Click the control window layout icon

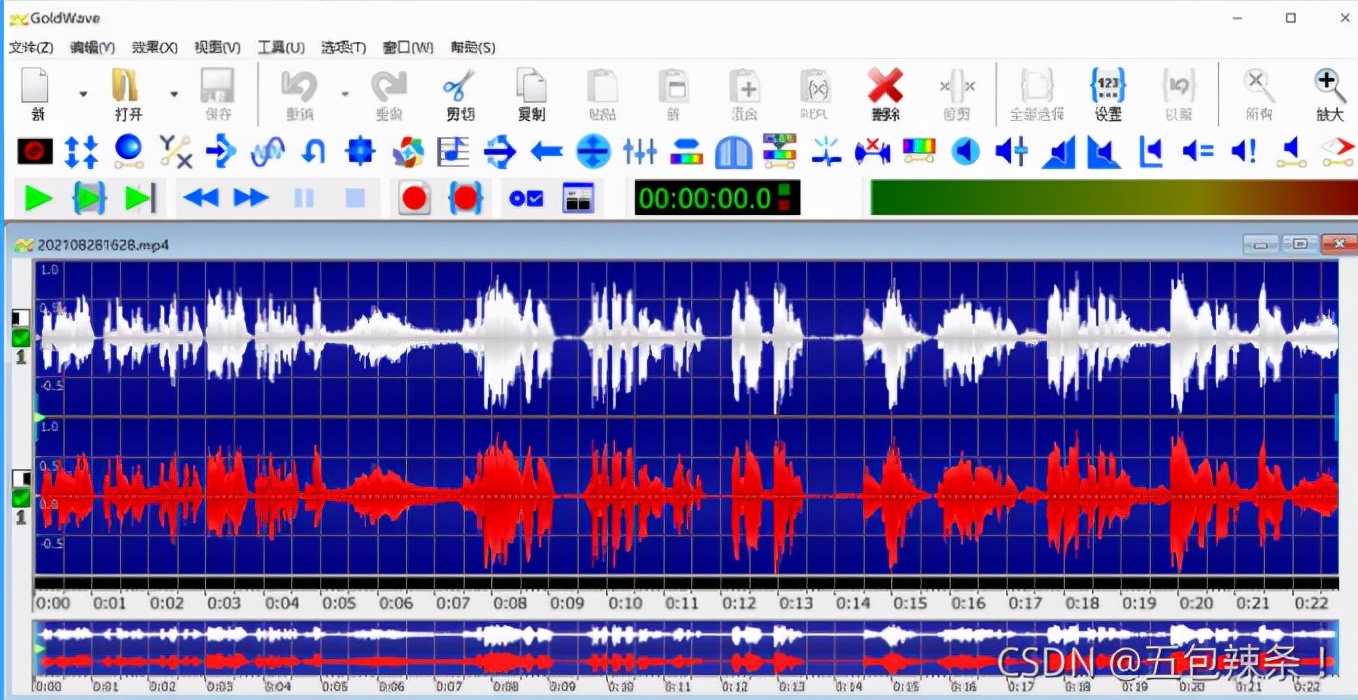click(577, 198)
